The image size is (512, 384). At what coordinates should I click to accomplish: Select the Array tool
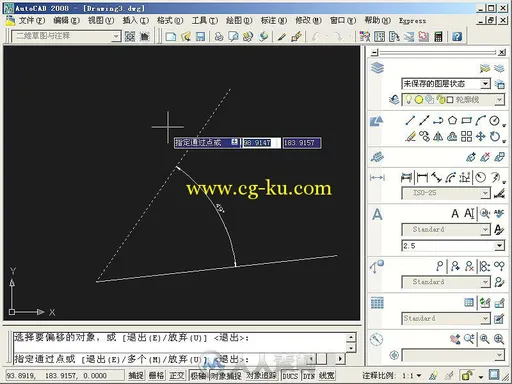[x=466, y=136]
